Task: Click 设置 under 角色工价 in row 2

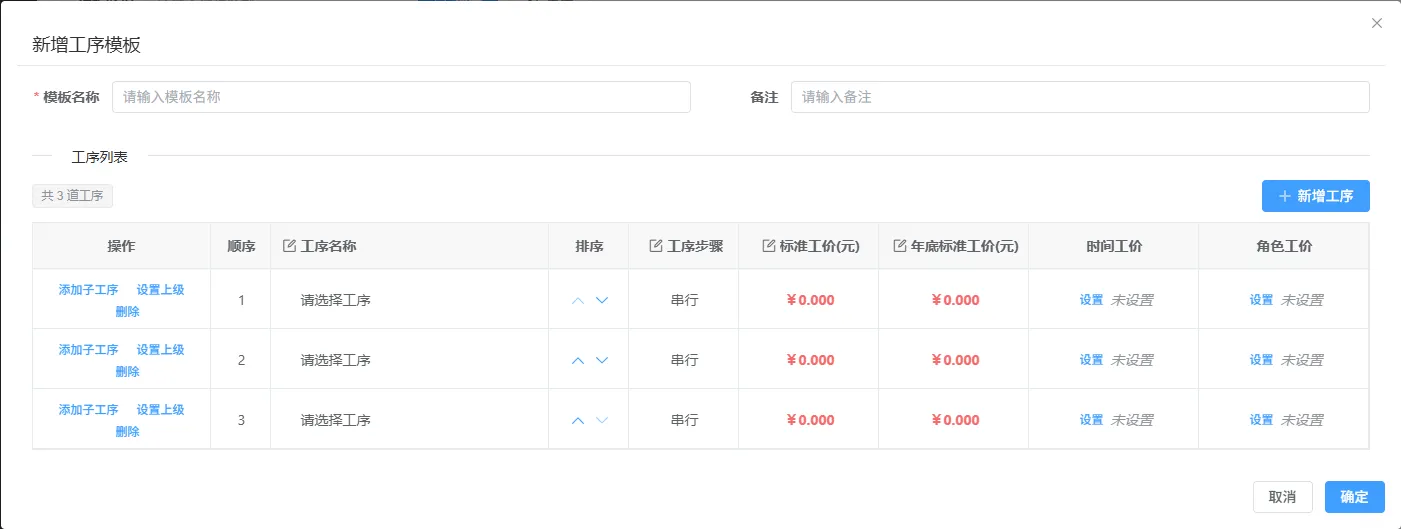Action: pyautogui.click(x=1261, y=360)
